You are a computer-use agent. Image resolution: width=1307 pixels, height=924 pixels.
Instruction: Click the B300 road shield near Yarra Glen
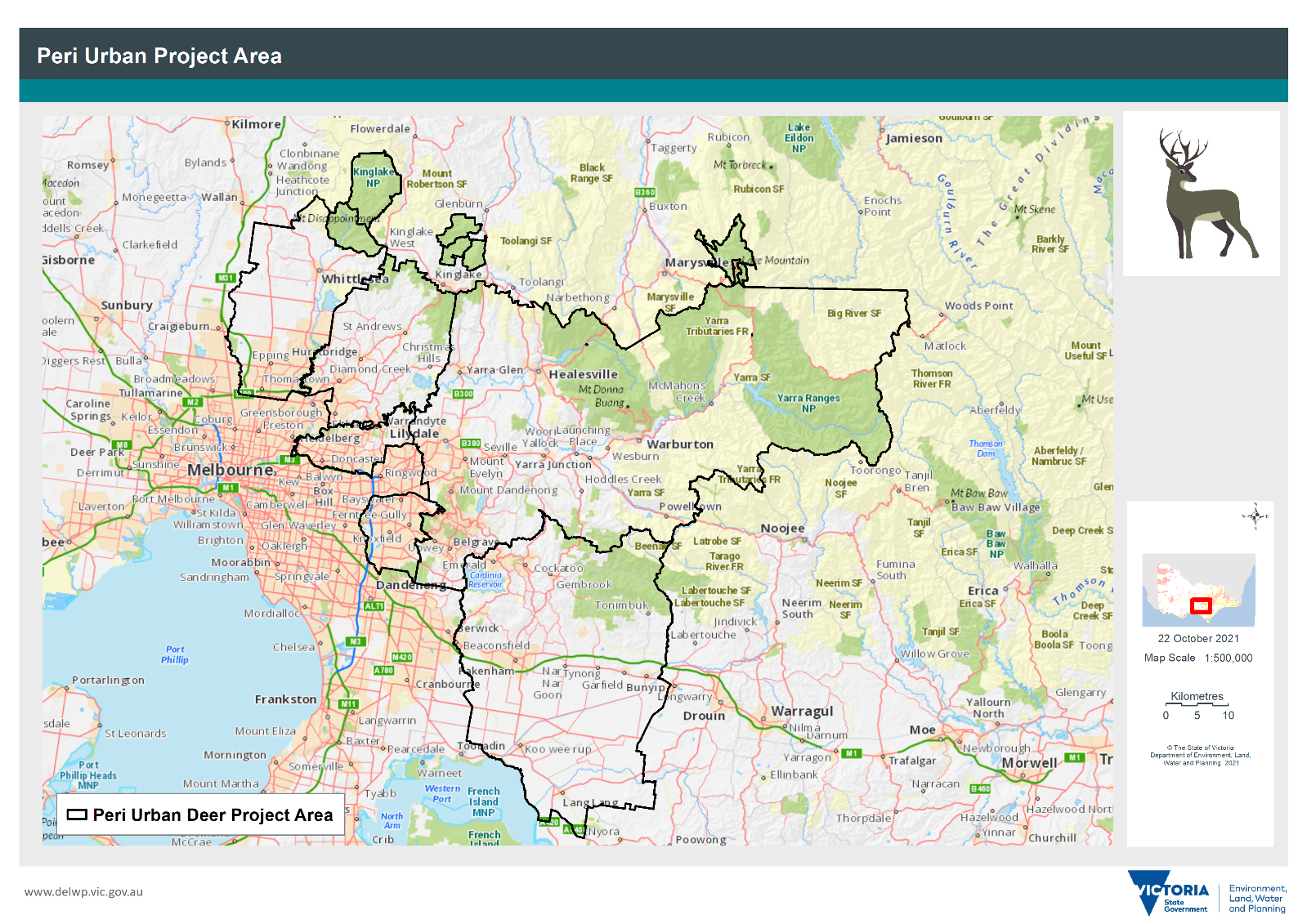tap(463, 394)
